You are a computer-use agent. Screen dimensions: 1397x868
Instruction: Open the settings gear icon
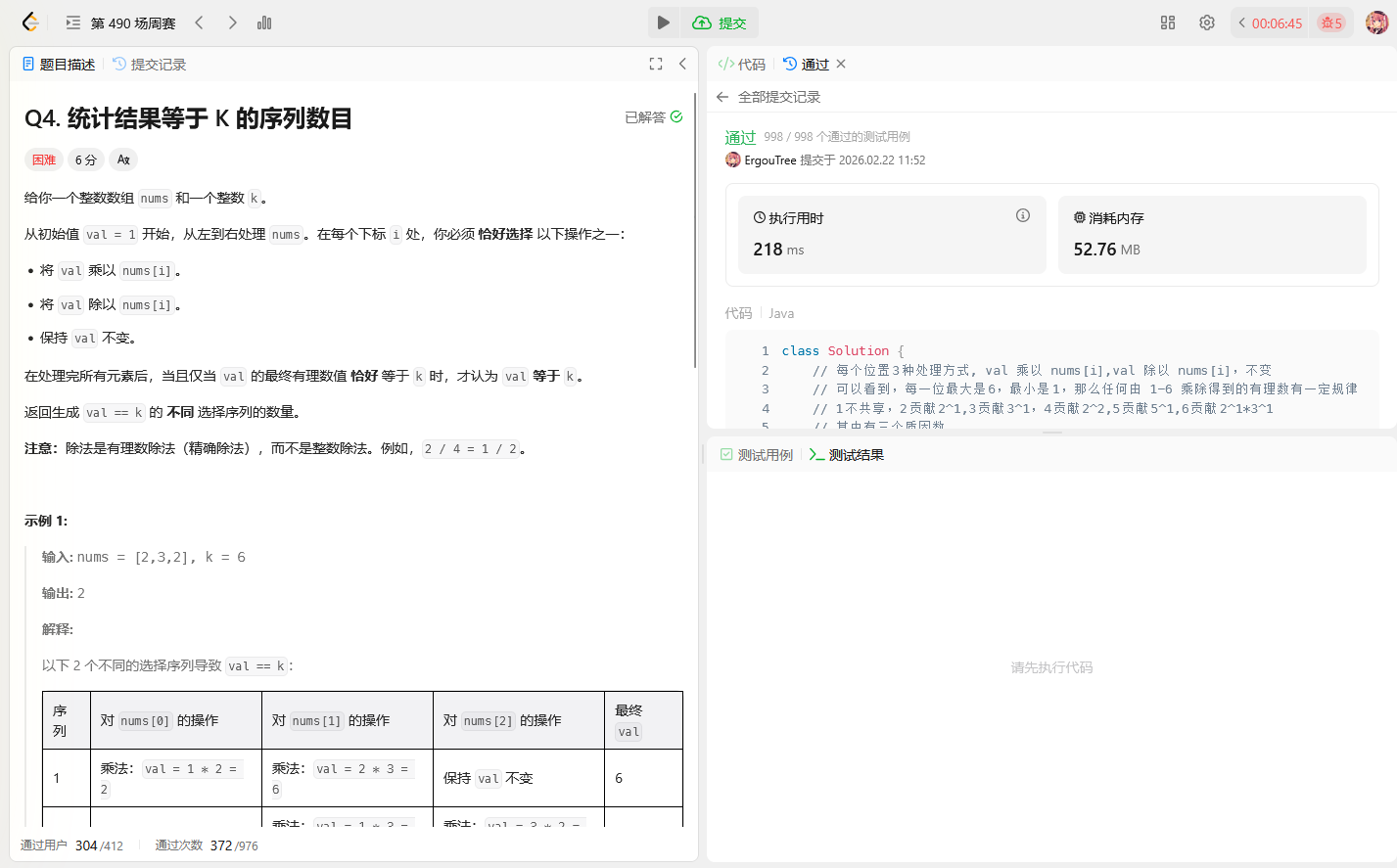(1207, 23)
